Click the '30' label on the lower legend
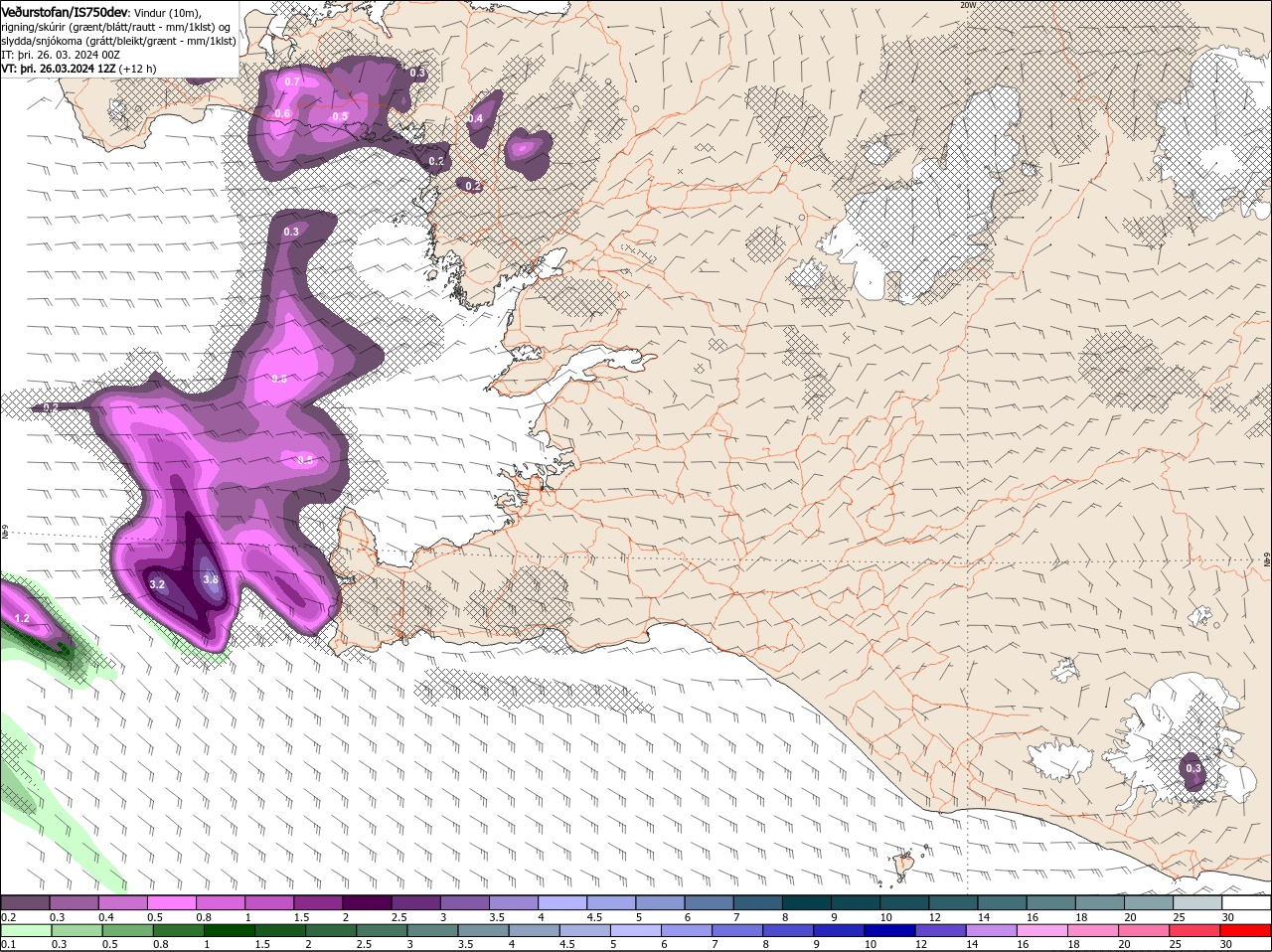The width and height of the screenshot is (1272, 952). (1226, 944)
